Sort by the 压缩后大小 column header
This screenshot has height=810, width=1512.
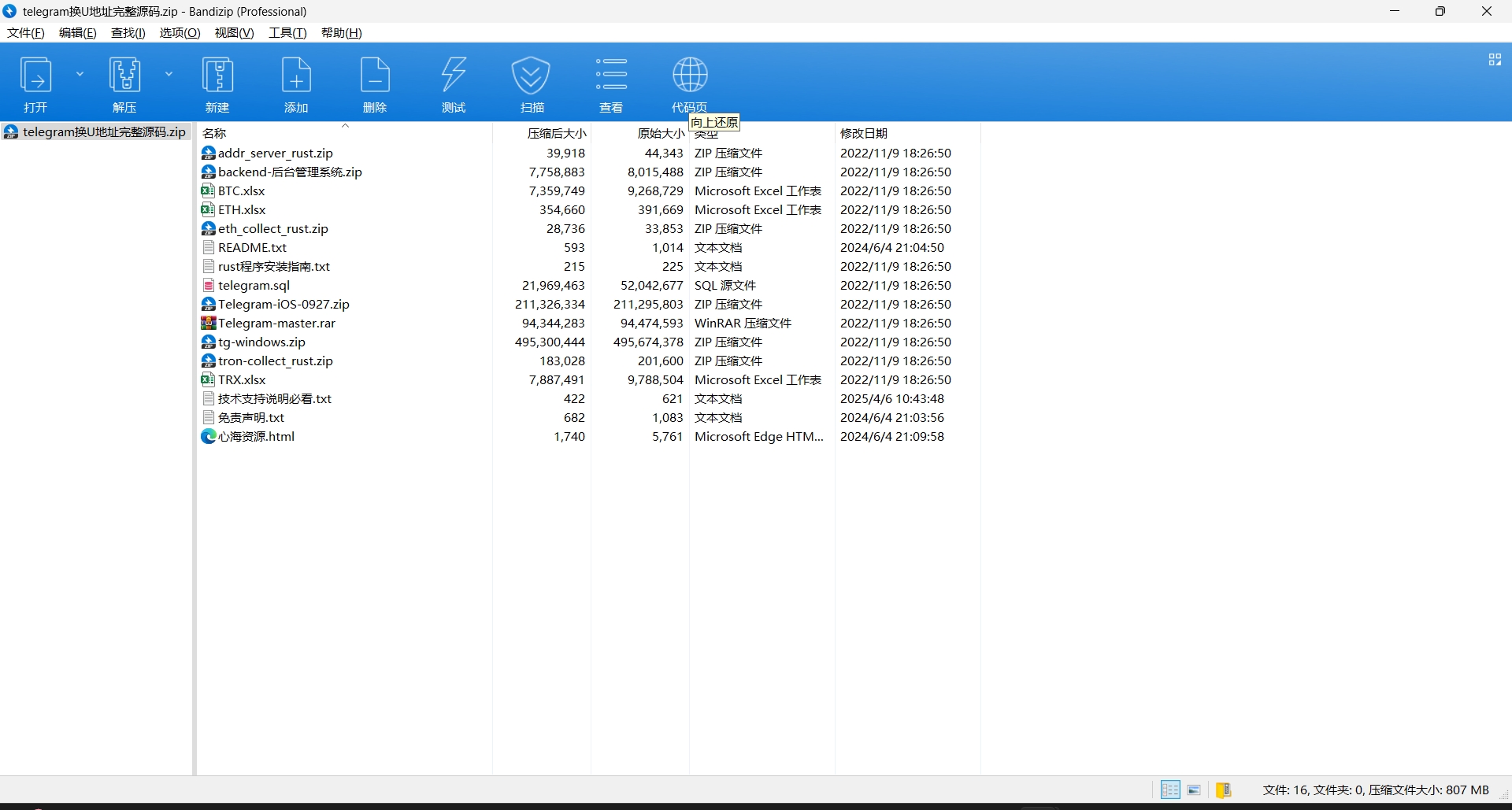click(x=557, y=133)
